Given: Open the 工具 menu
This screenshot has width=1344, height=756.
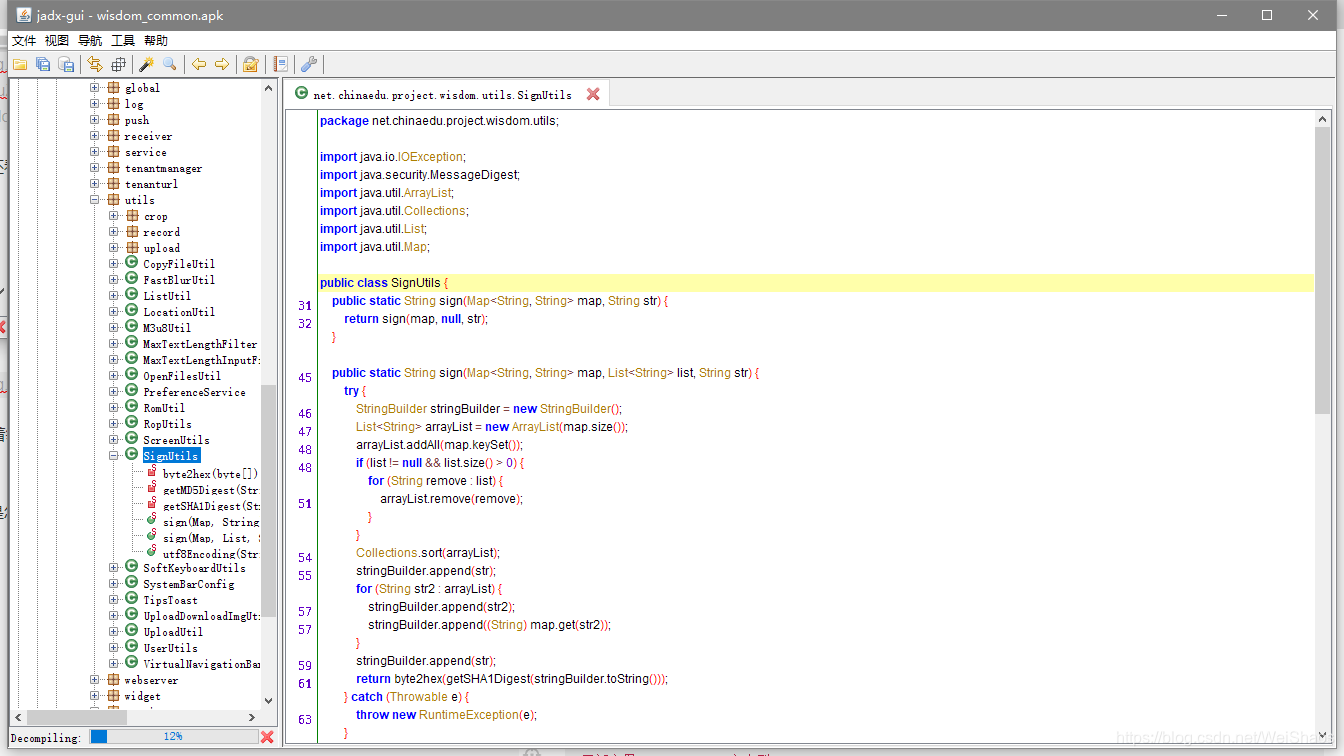Looking at the screenshot, I should point(123,40).
